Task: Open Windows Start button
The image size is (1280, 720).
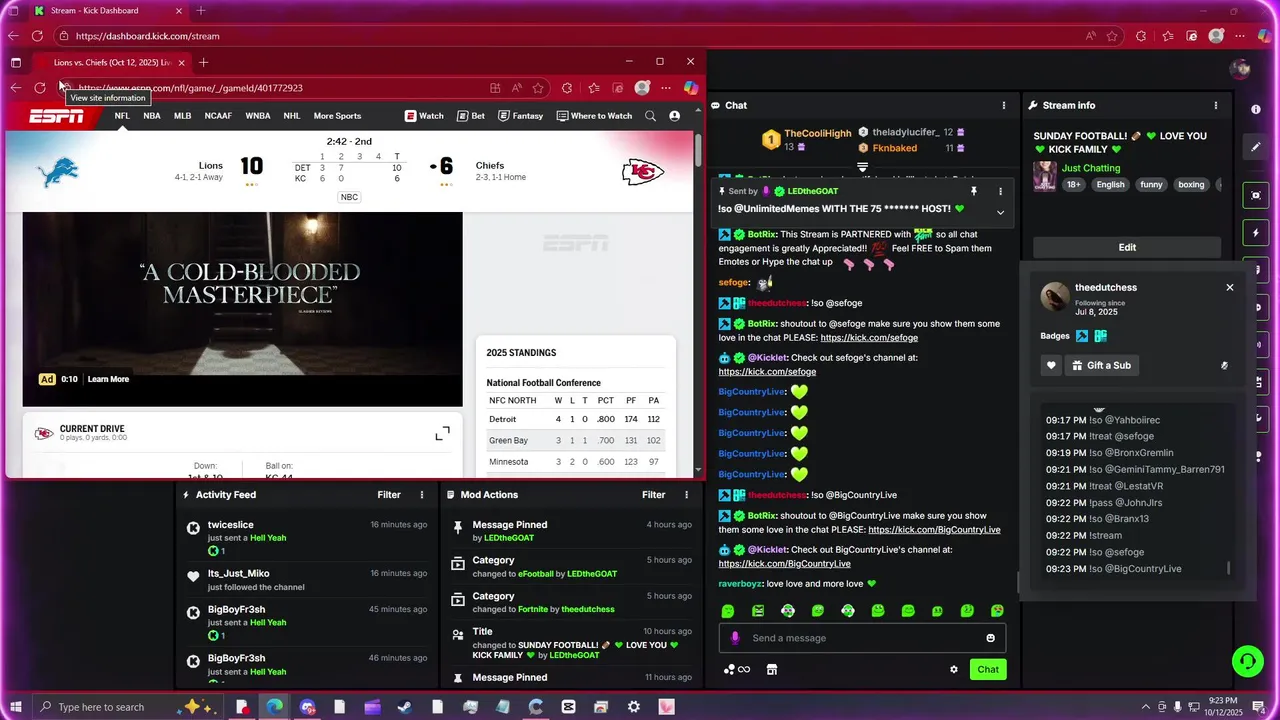Action: 16,707
